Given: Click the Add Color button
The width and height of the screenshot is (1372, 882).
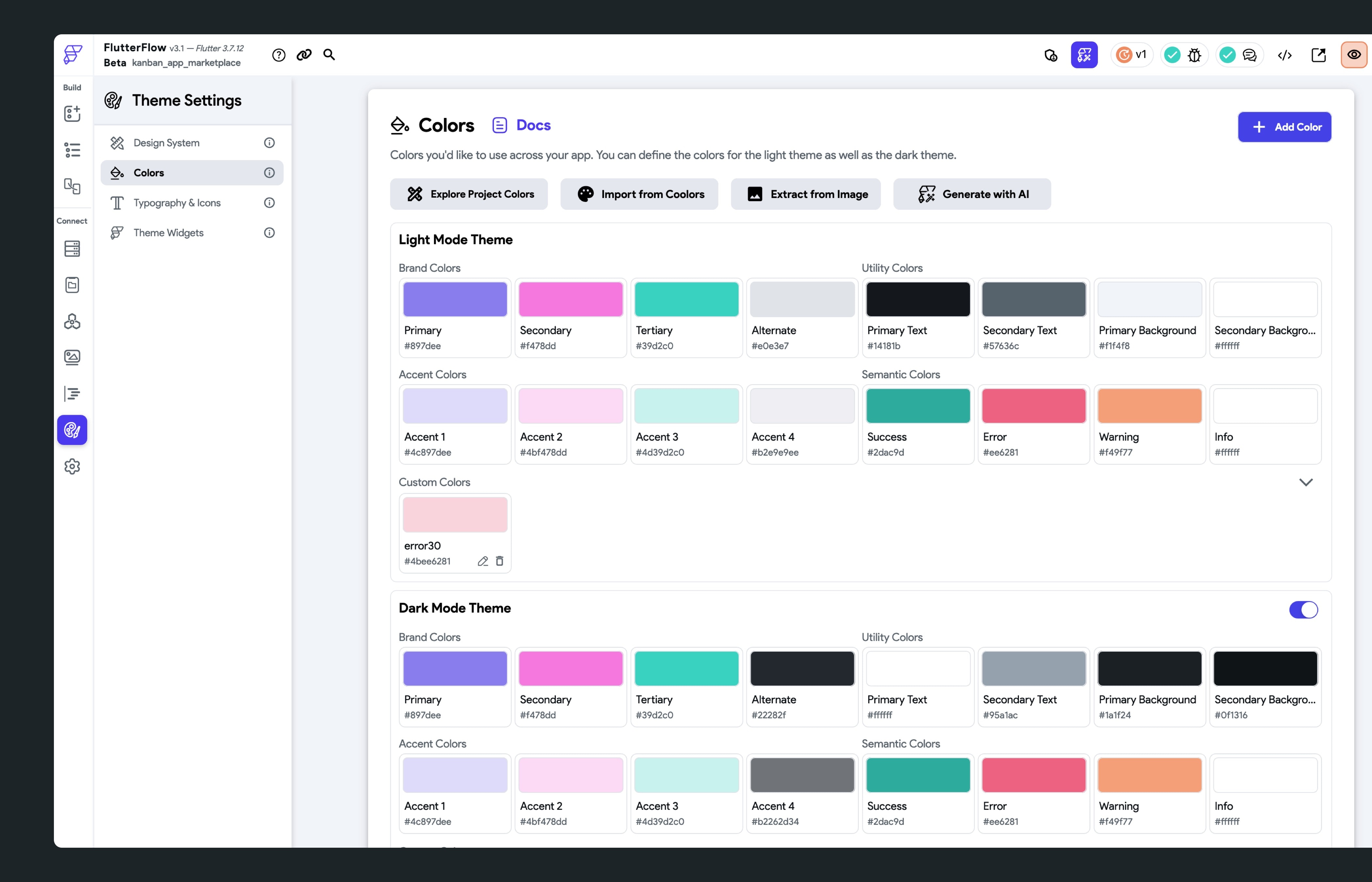Looking at the screenshot, I should point(1284,127).
